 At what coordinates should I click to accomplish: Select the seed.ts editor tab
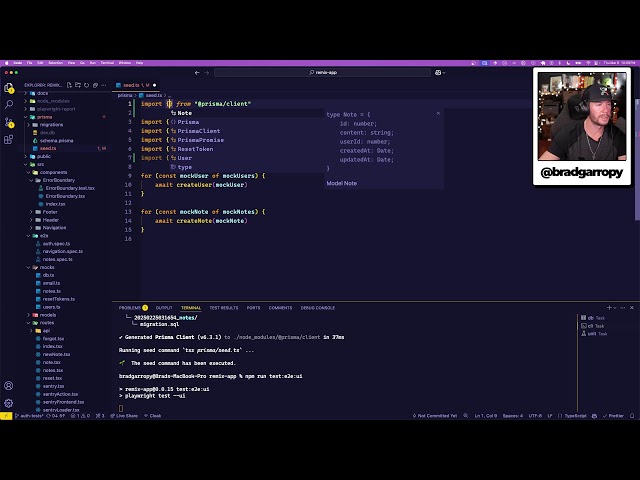click(x=135, y=85)
